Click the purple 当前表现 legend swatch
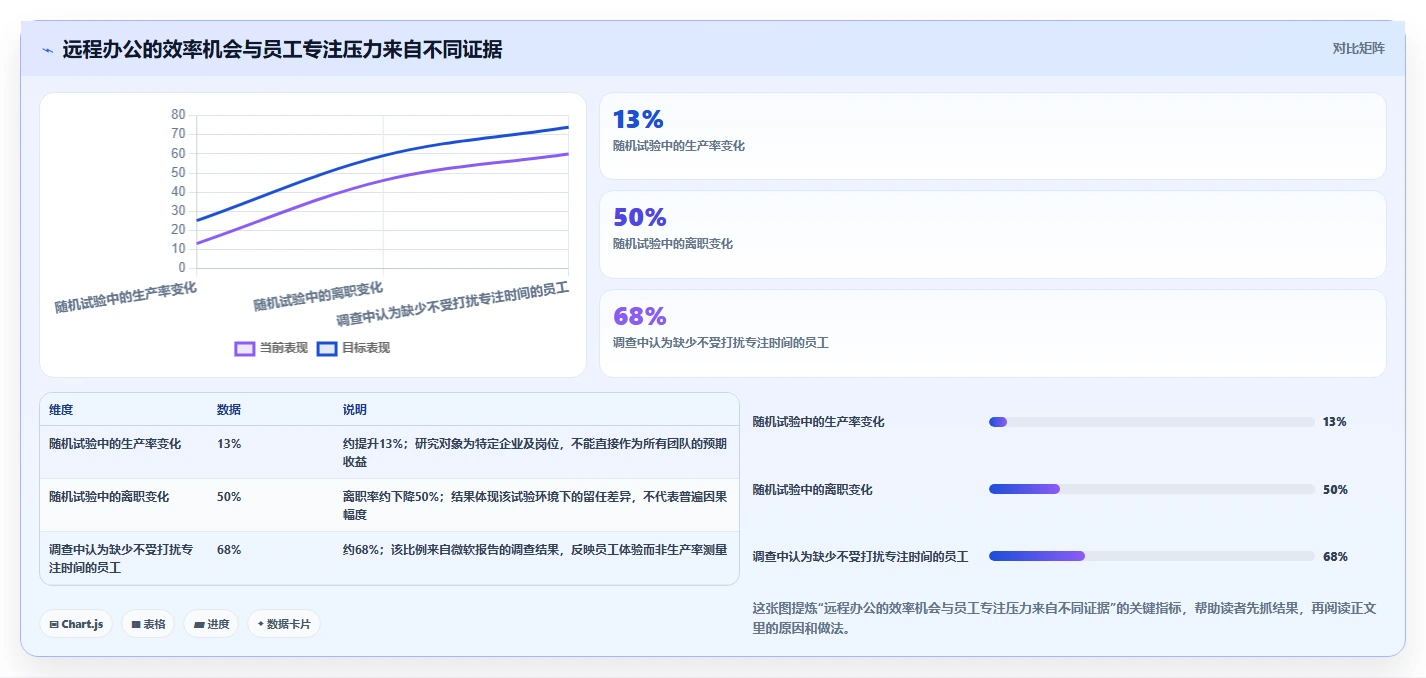This screenshot has width=1426, height=678. click(x=245, y=349)
